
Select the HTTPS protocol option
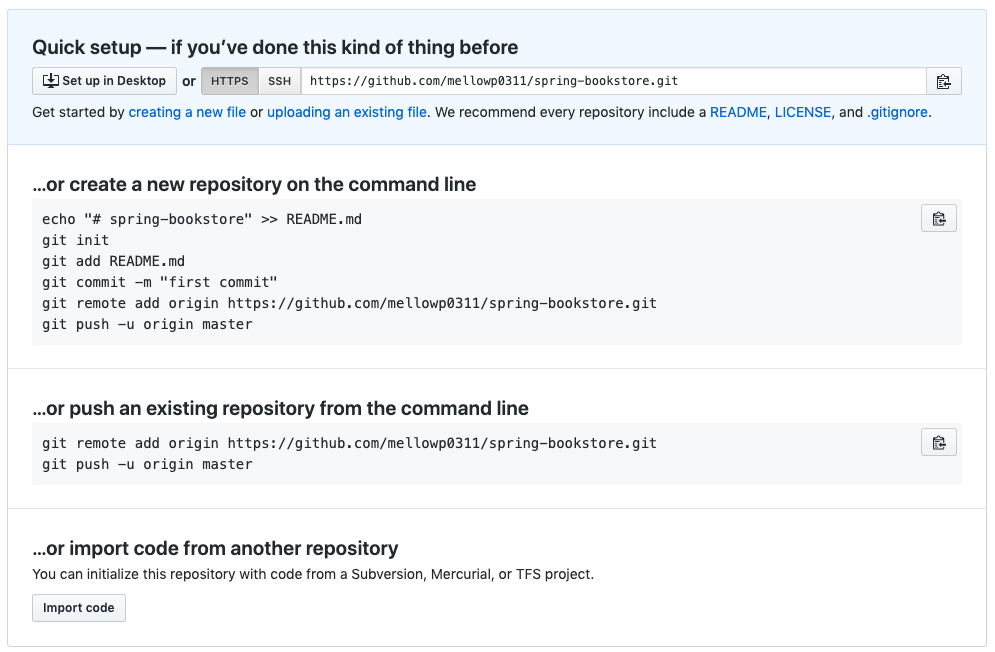(x=230, y=81)
